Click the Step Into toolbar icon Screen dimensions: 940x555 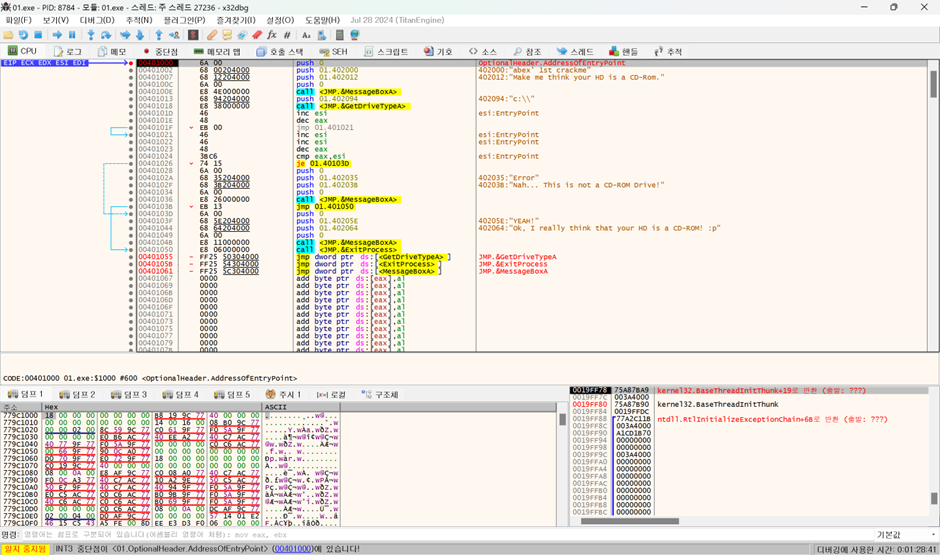coord(90,35)
